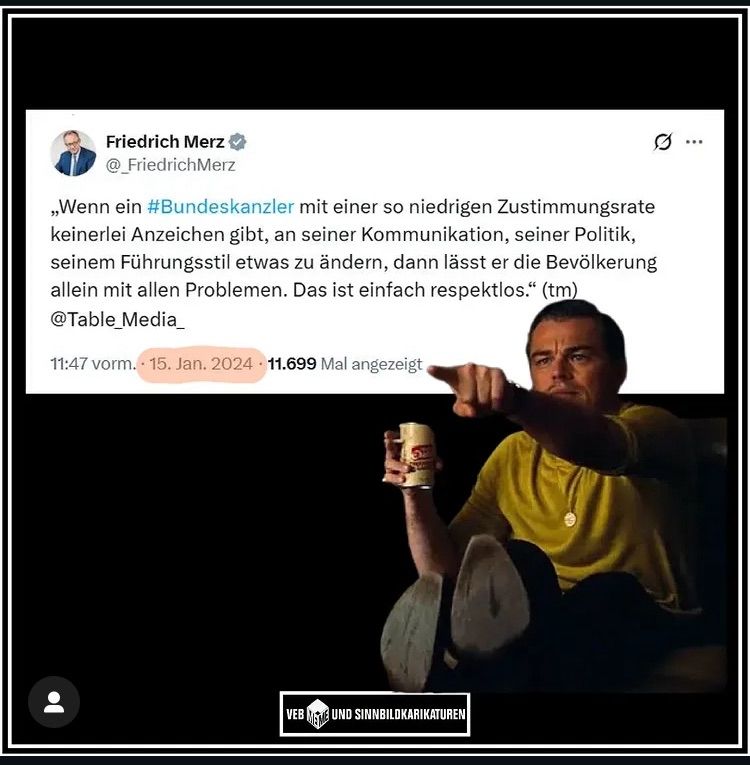Click the blue verified badge beside Friedrich Merz

pyautogui.click(x=238, y=142)
